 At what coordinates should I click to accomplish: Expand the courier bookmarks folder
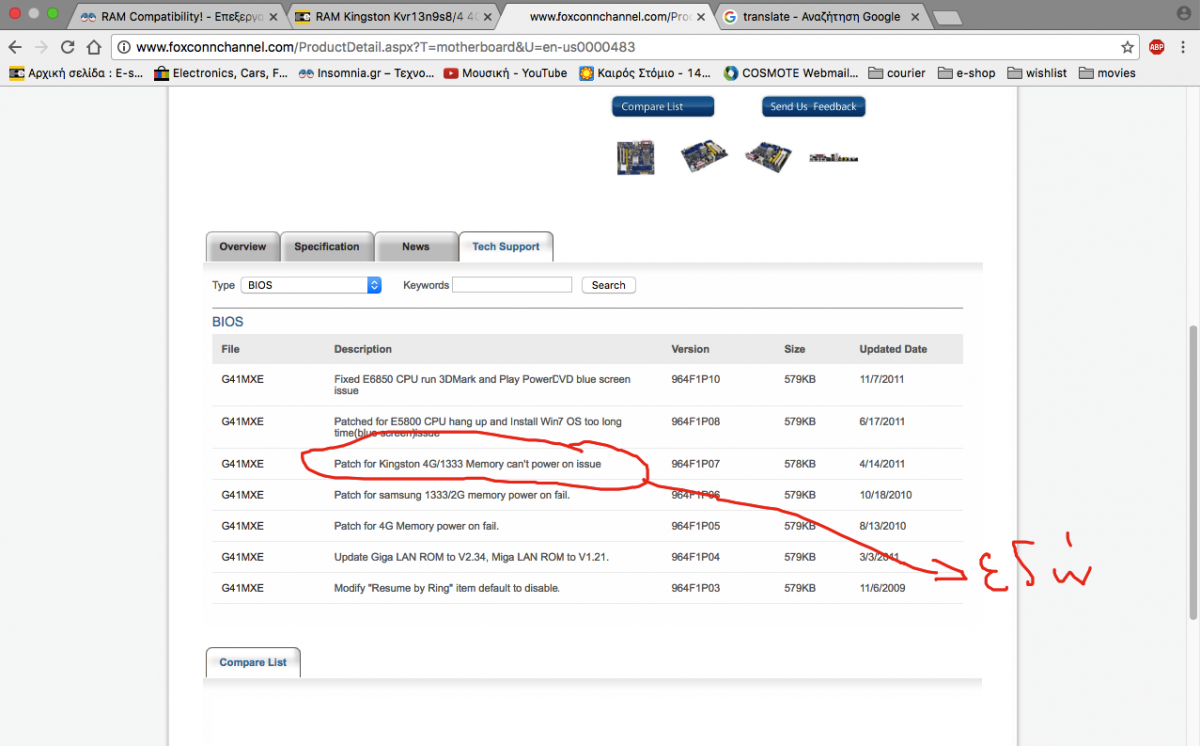pyautogui.click(x=897, y=73)
